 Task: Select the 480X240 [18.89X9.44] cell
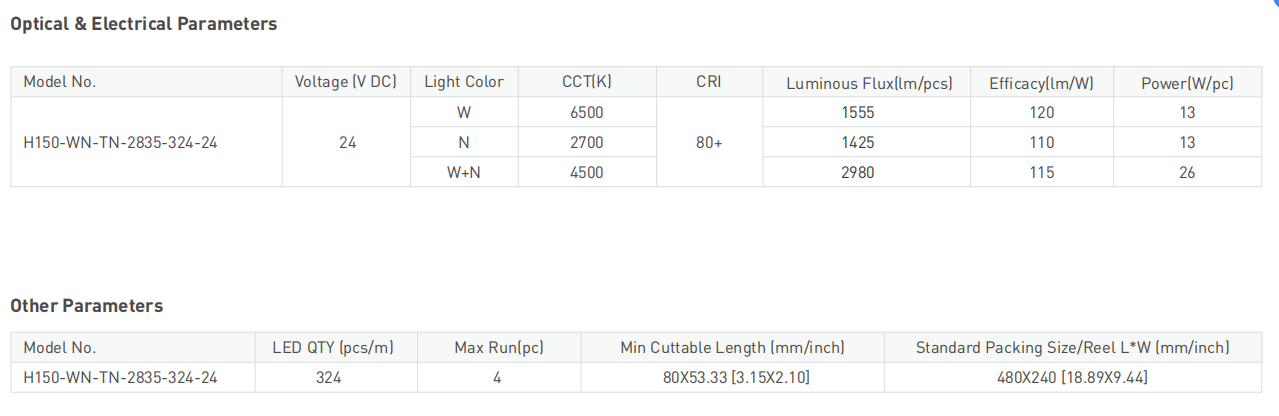[1073, 378]
